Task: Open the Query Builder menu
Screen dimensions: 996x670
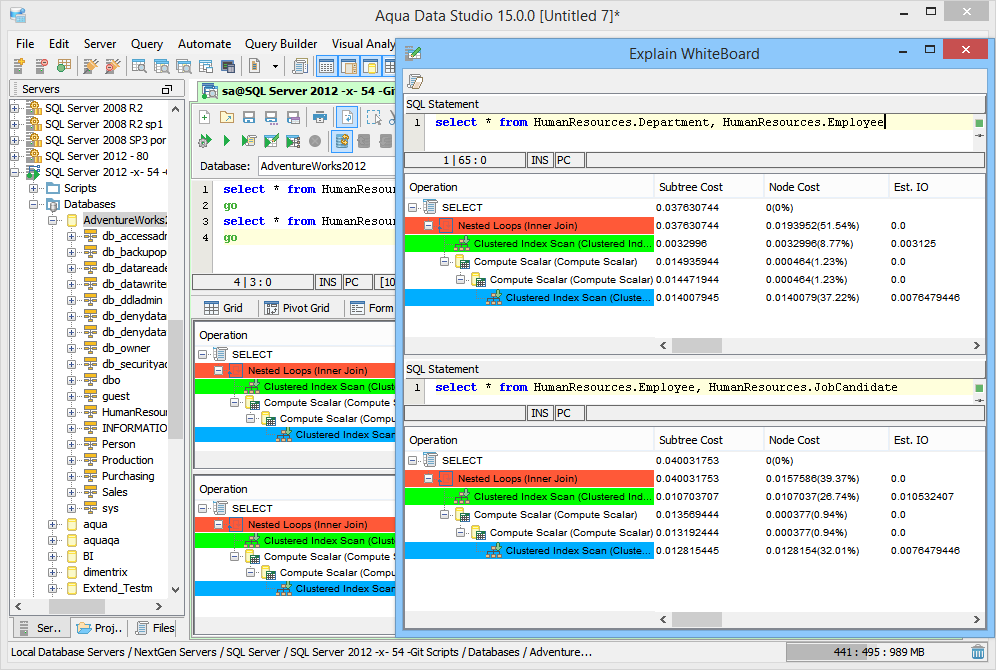Action: pos(281,44)
